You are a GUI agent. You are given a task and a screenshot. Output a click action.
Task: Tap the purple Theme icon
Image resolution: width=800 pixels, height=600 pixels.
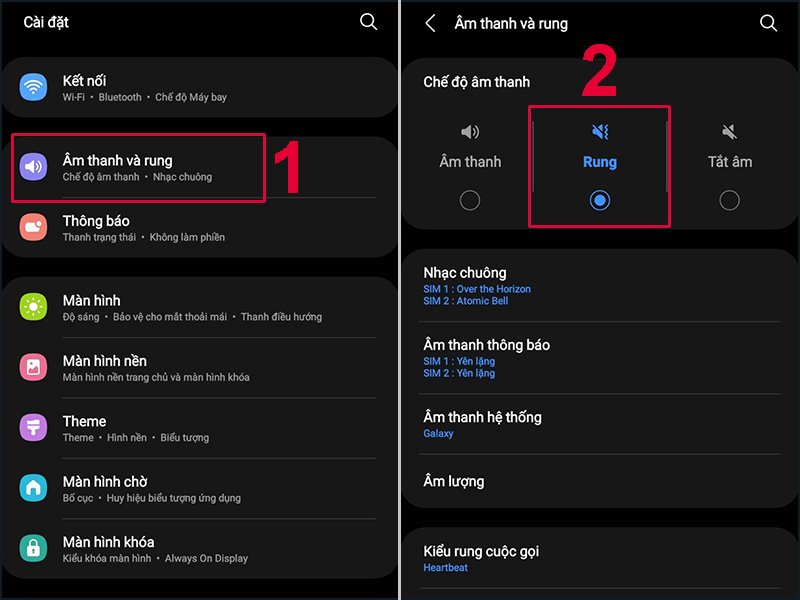click(34, 428)
